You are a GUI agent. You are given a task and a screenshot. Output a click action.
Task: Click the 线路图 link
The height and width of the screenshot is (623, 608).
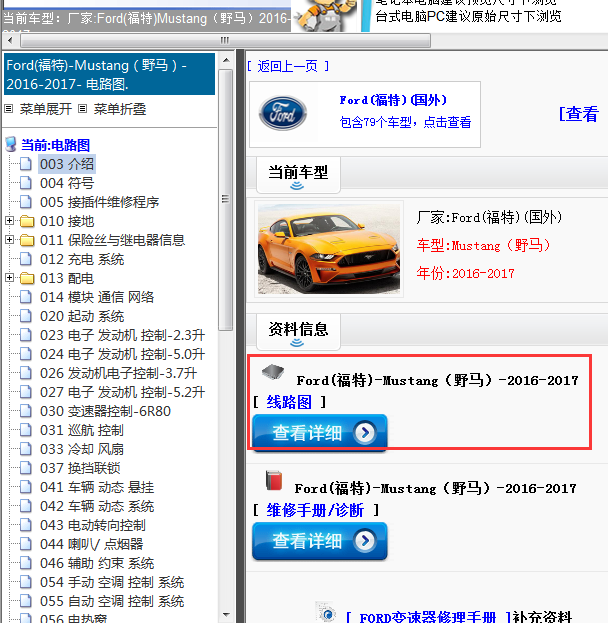pyautogui.click(x=289, y=402)
